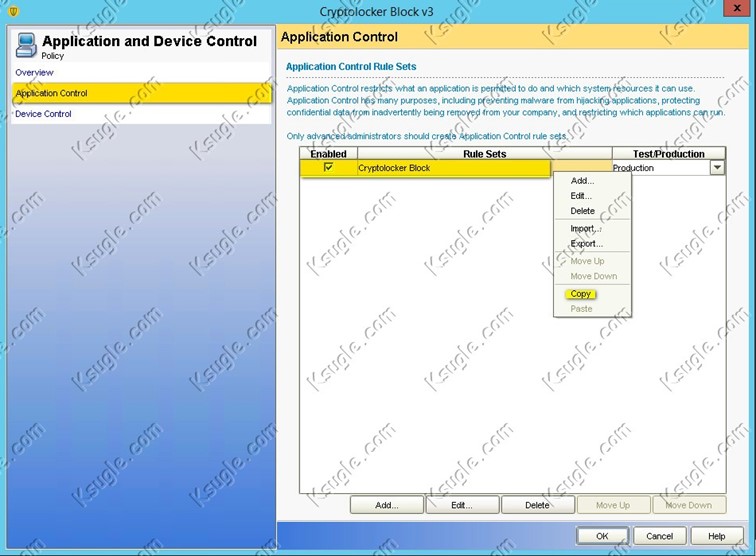The image size is (756, 556).
Task: Confirm the policy with OK
Action: [x=602, y=536]
